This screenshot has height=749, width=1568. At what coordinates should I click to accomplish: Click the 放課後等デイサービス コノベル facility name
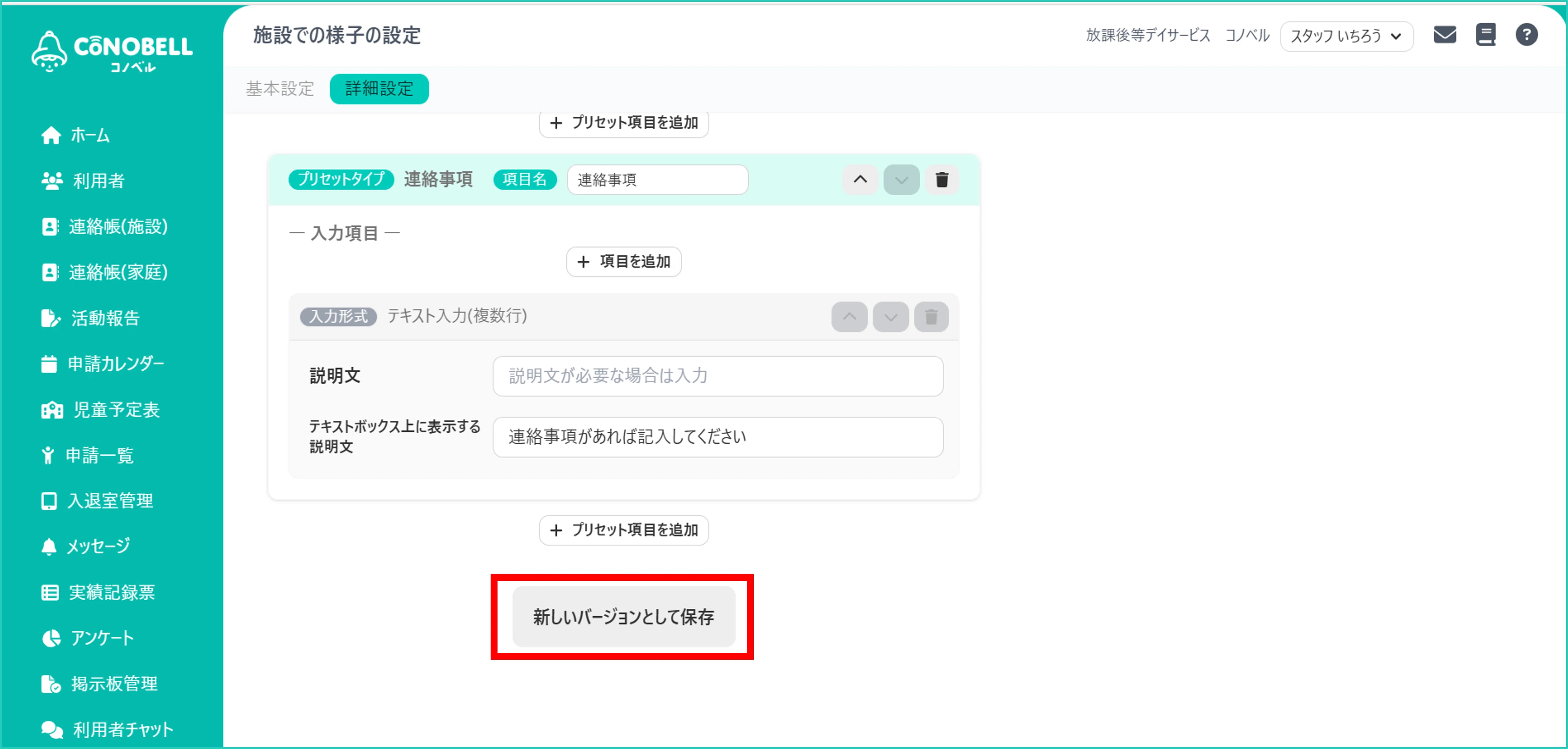[1177, 35]
